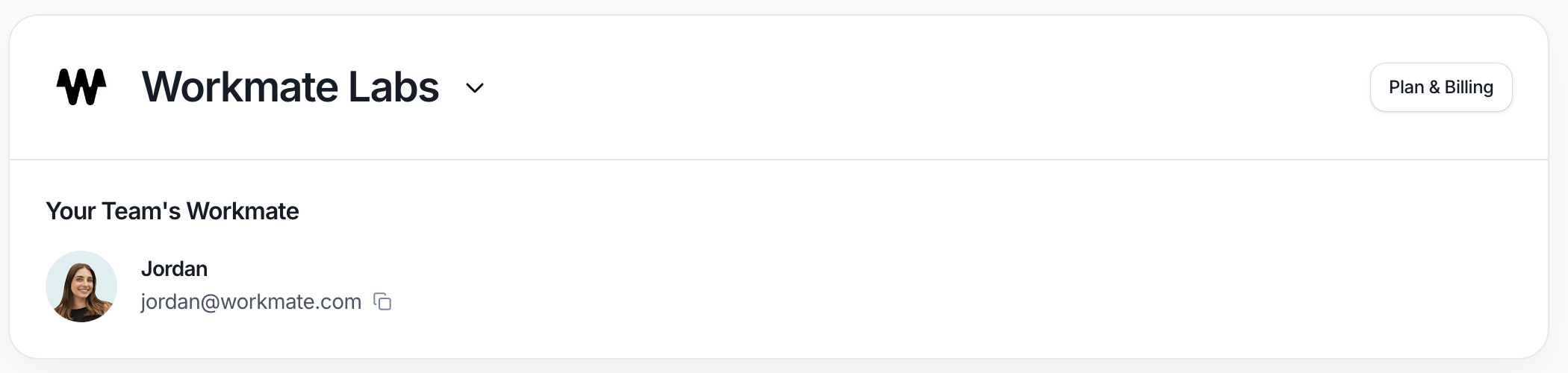This screenshot has height=373, width=1568.
Task: Click the Your Team's Workmate heading
Action: pos(172,211)
